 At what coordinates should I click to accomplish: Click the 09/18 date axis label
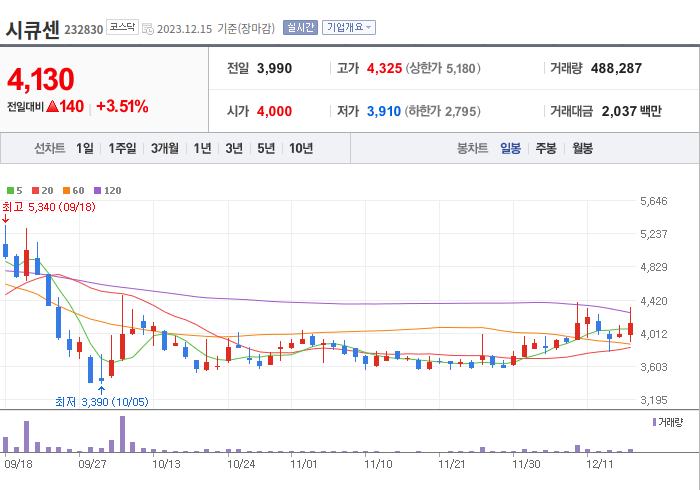coord(18,464)
